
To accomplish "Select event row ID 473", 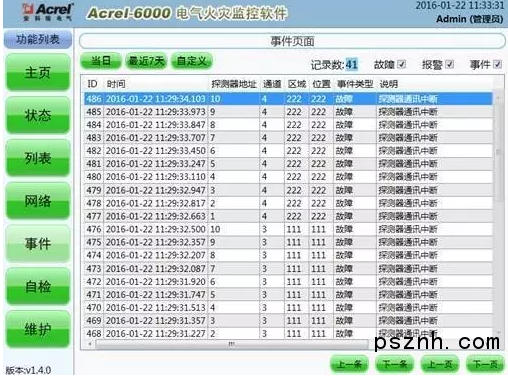I will click(288, 268).
